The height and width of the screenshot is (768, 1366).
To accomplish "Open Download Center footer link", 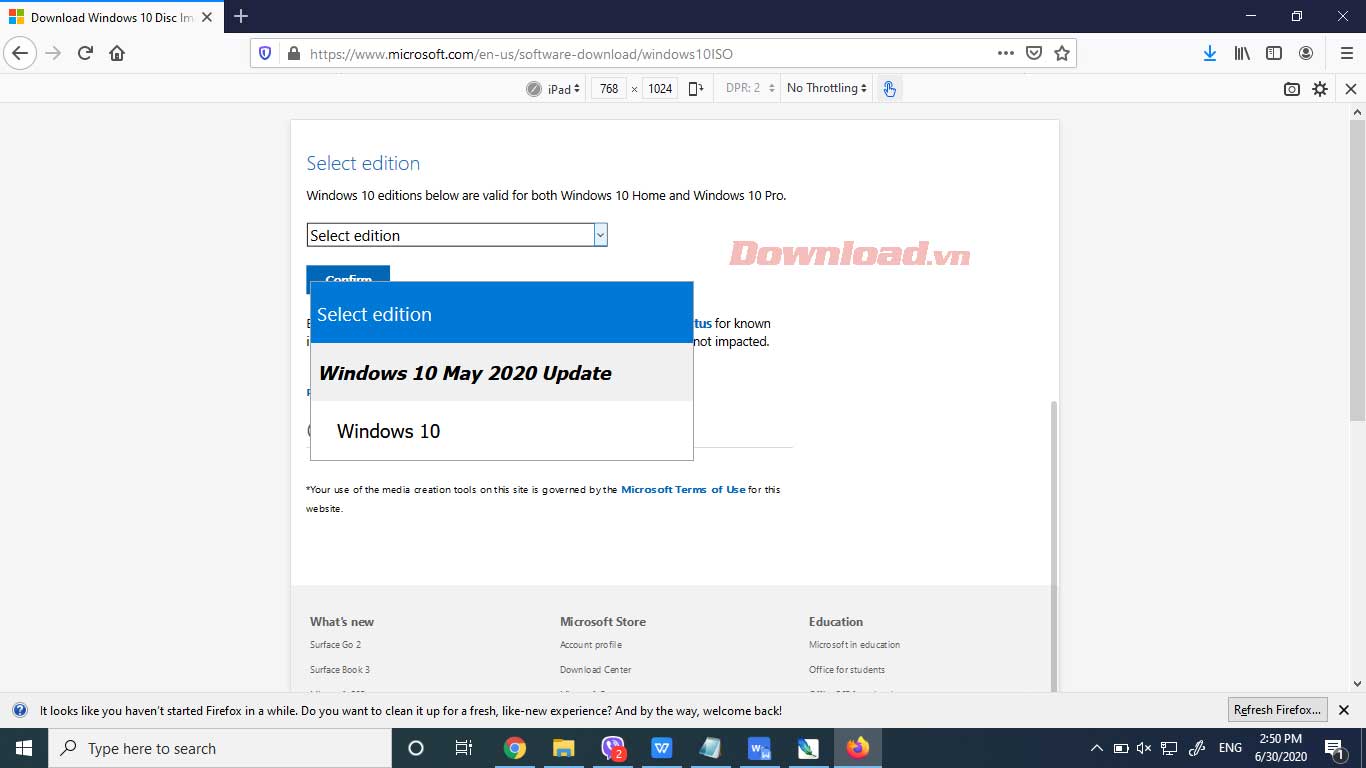I will point(596,670).
